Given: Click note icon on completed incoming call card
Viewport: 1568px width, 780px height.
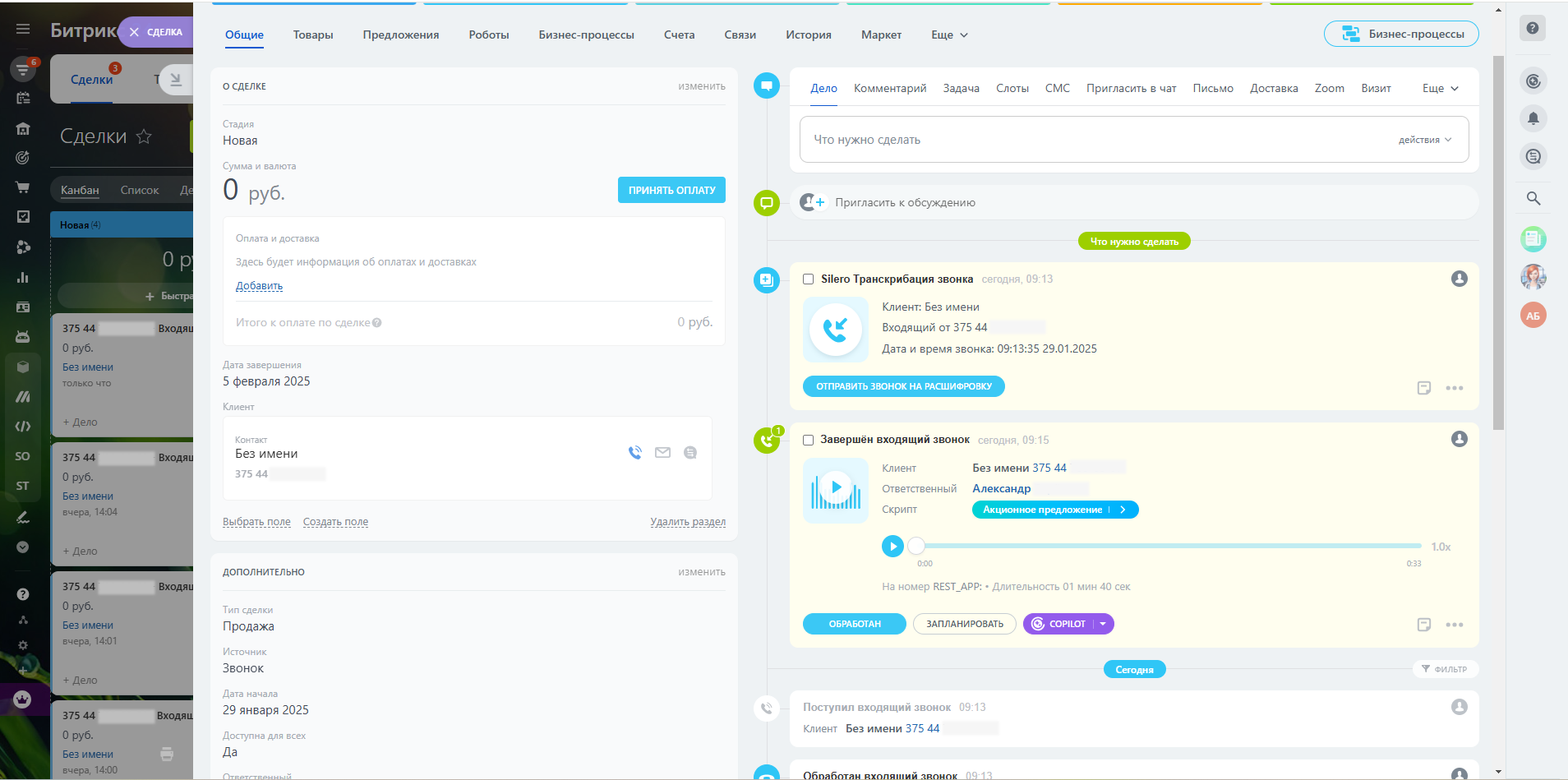Looking at the screenshot, I should click(x=1423, y=625).
